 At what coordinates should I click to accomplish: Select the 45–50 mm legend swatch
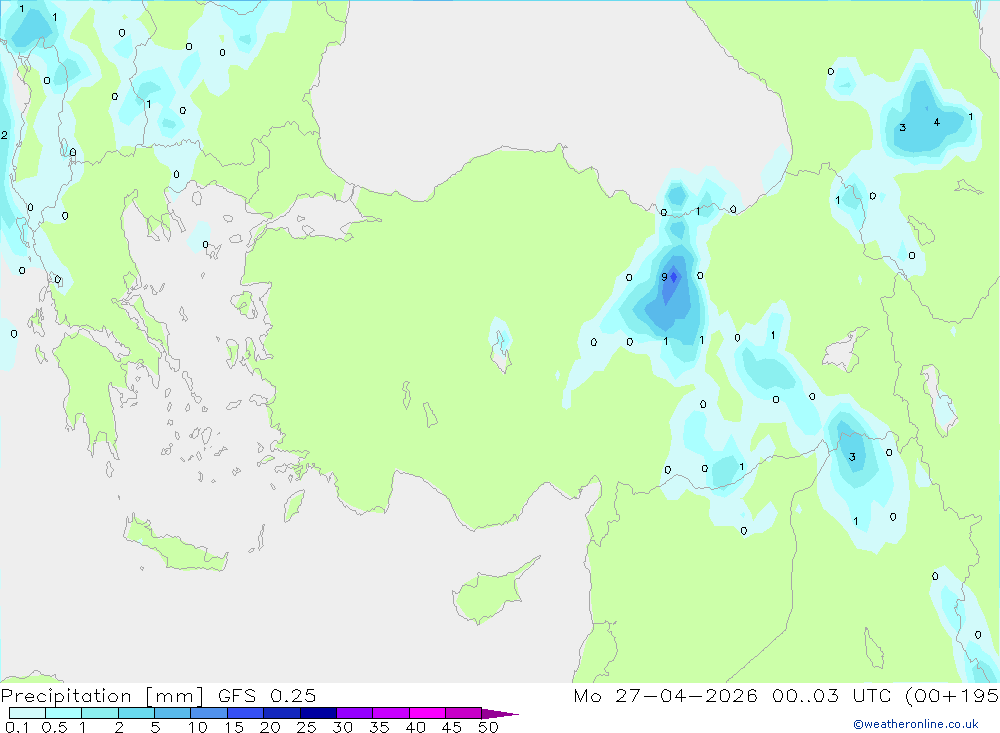tap(463, 713)
